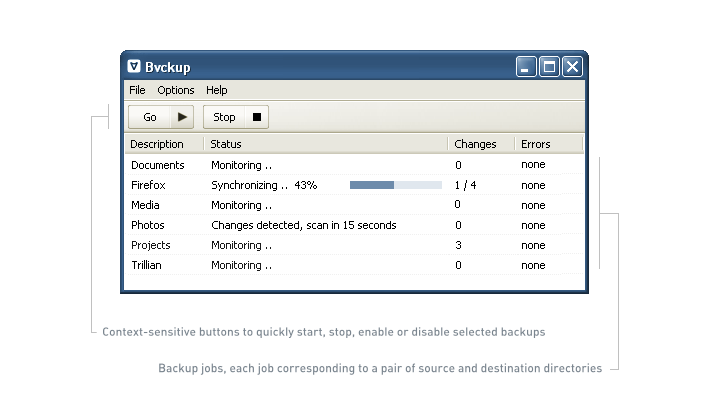709x400 pixels.
Task: Sort by the Description column header
Action: 158,144
